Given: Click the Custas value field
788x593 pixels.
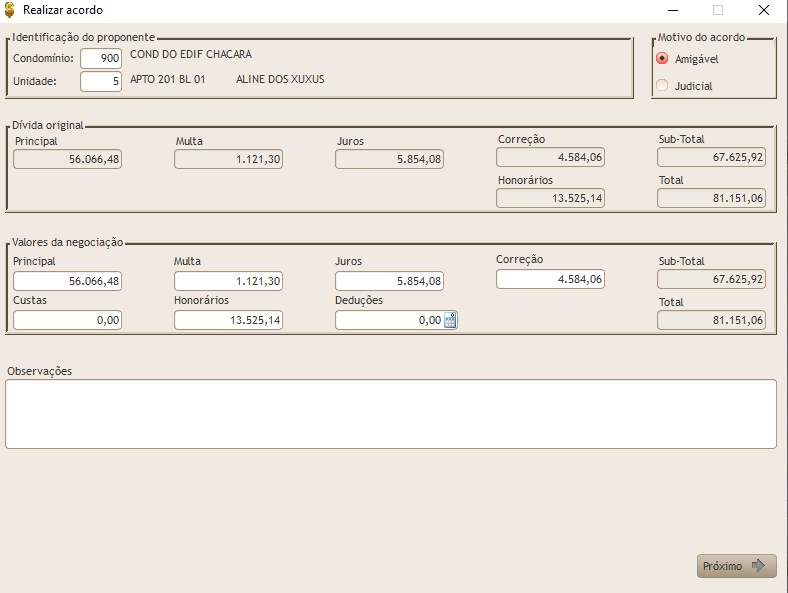Looking at the screenshot, I should [x=68, y=320].
